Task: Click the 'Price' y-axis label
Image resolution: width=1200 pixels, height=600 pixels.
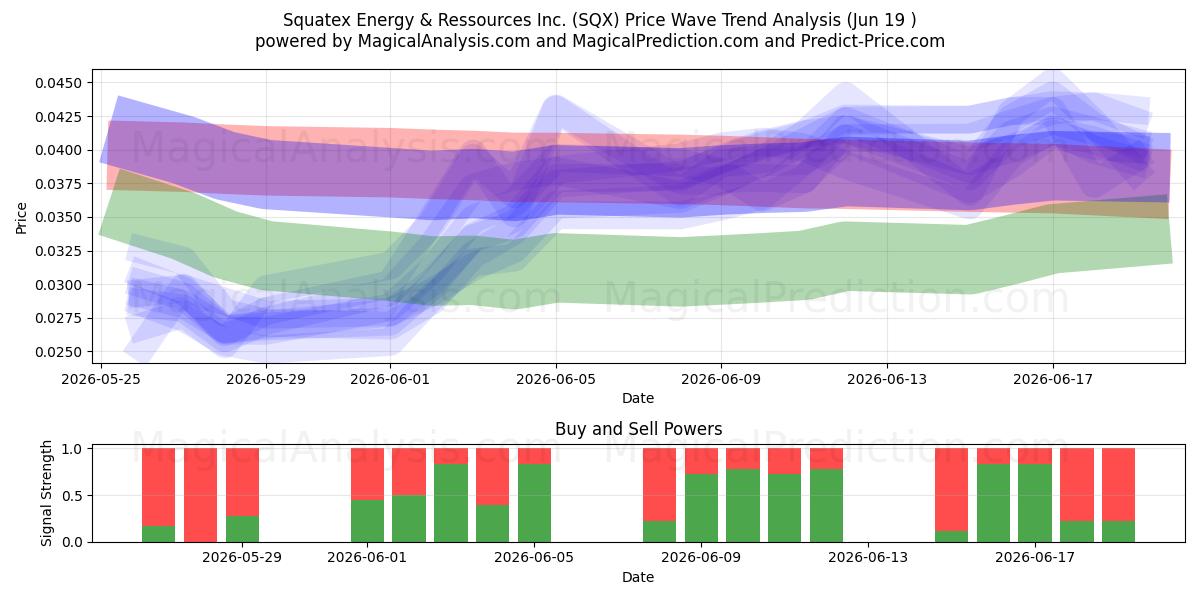Action: [22, 216]
